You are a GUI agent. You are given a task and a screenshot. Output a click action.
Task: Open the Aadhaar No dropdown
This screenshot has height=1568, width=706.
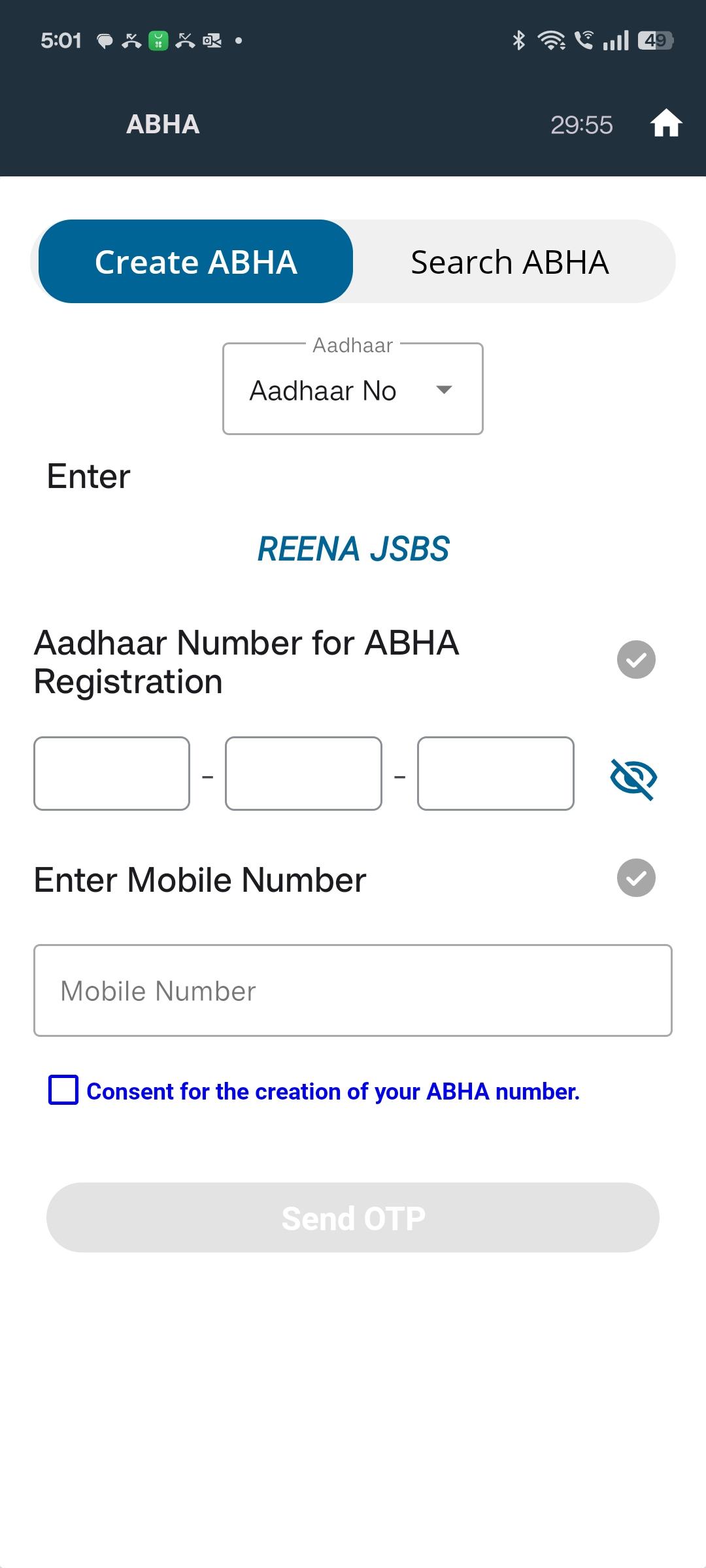tap(352, 390)
